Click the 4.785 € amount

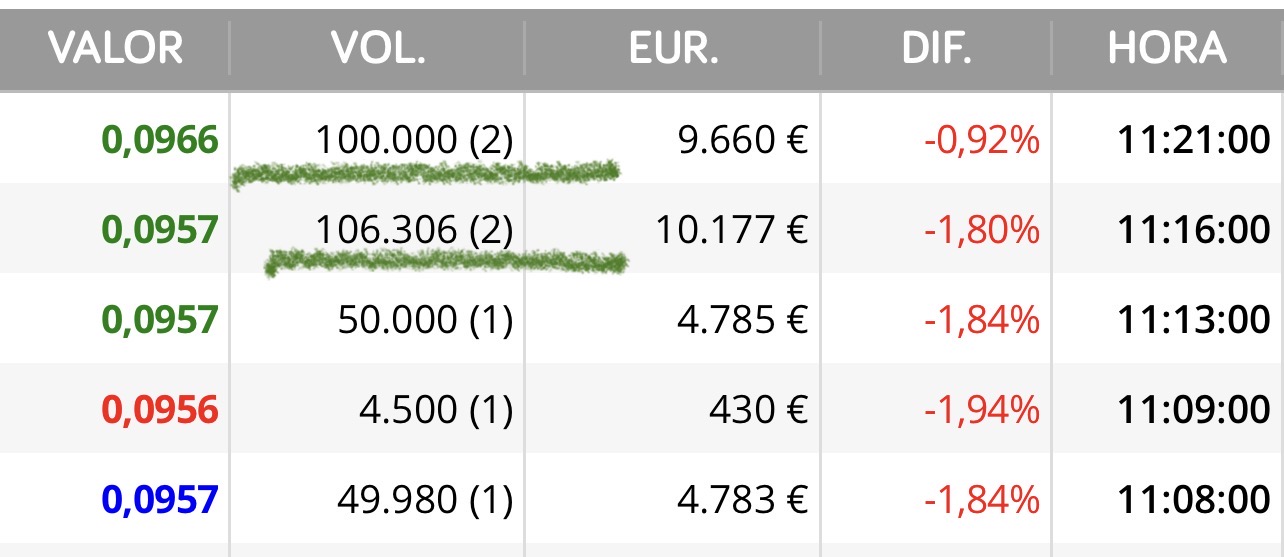pos(741,320)
